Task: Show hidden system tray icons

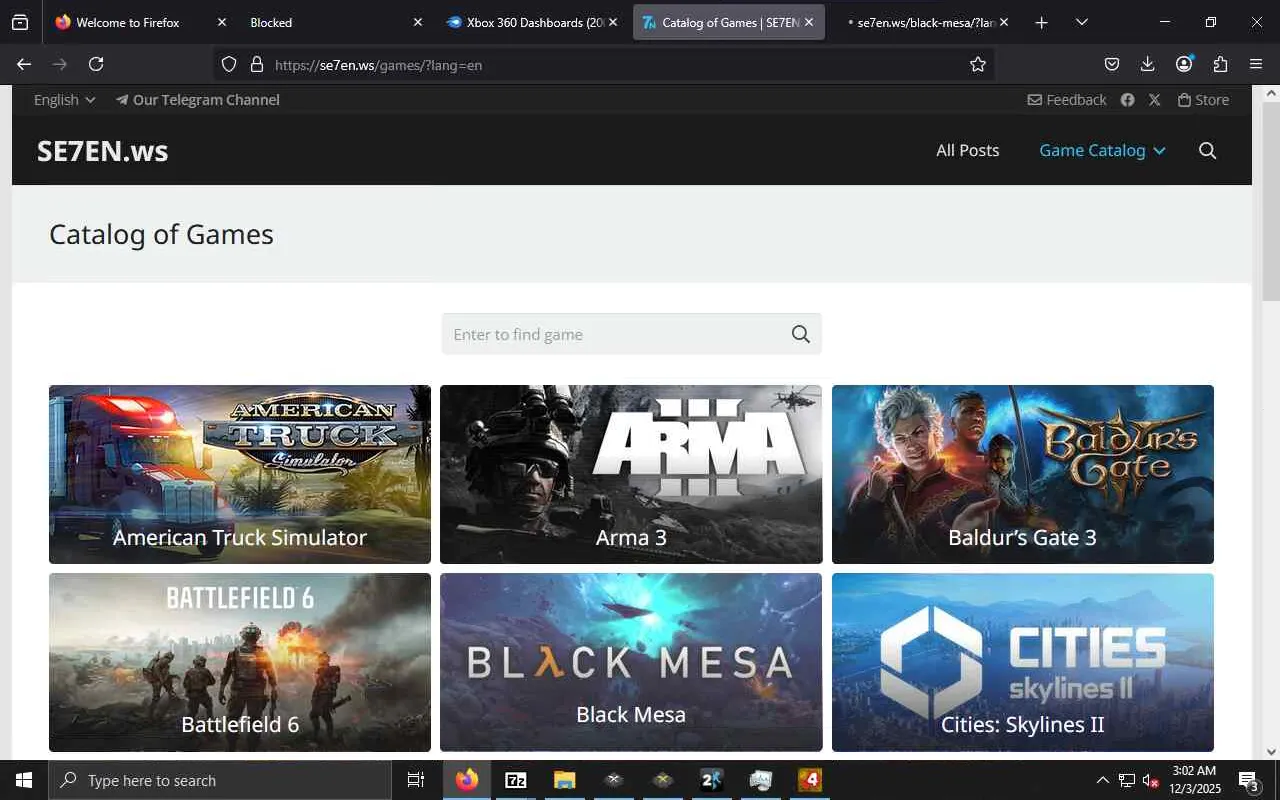Action: point(1102,780)
